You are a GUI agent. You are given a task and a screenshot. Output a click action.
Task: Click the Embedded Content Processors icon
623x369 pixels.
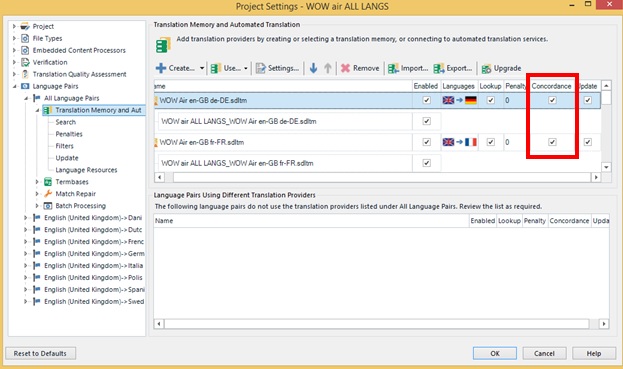(25, 50)
